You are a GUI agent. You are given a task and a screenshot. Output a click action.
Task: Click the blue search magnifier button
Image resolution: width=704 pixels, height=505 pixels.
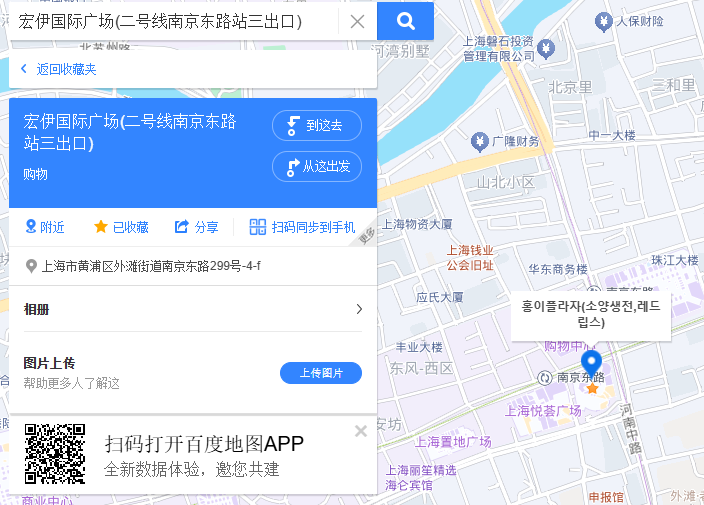pyautogui.click(x=405, y=21)
